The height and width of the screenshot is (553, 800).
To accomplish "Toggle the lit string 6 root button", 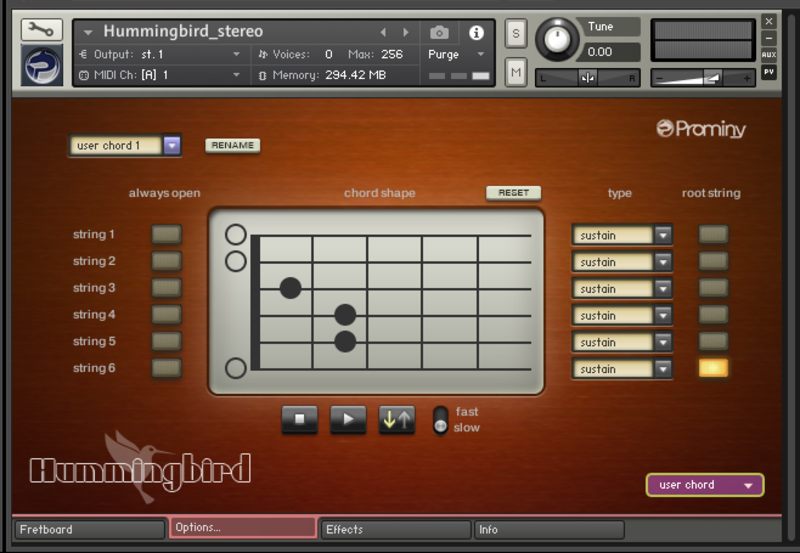I will (713, 368).
